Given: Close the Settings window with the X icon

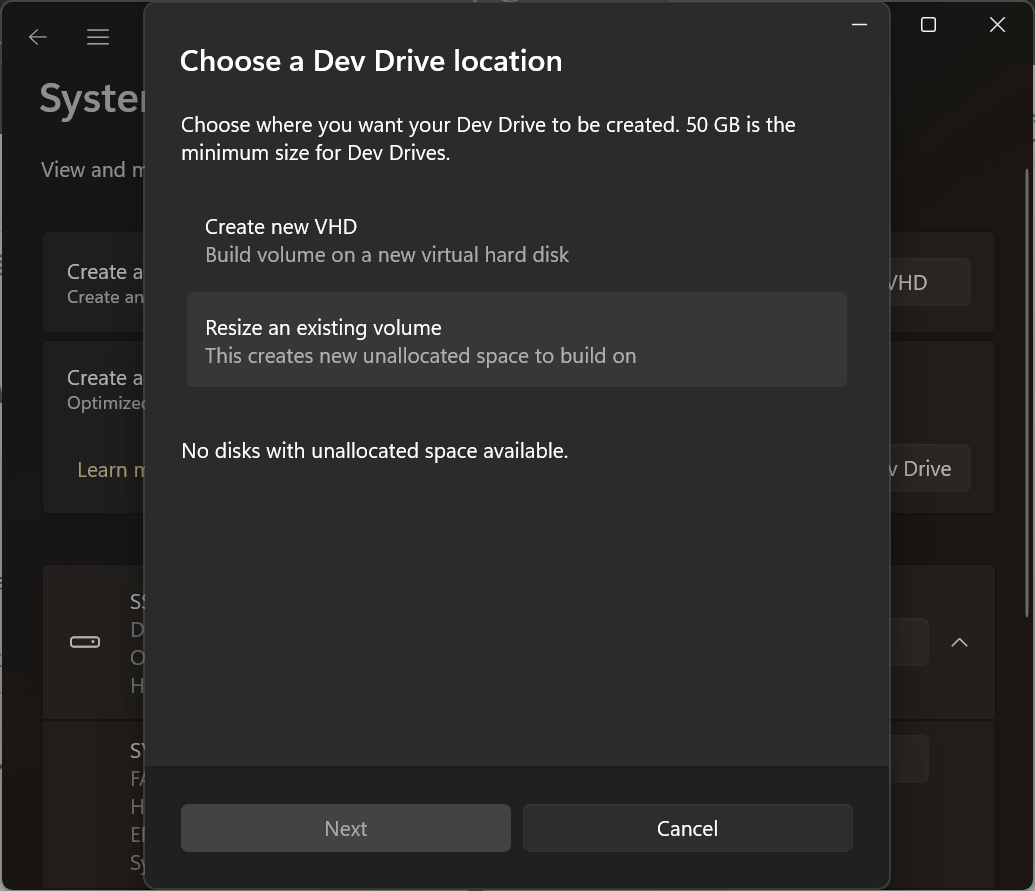Looking at the screenshot, I should tap(996, 24).
